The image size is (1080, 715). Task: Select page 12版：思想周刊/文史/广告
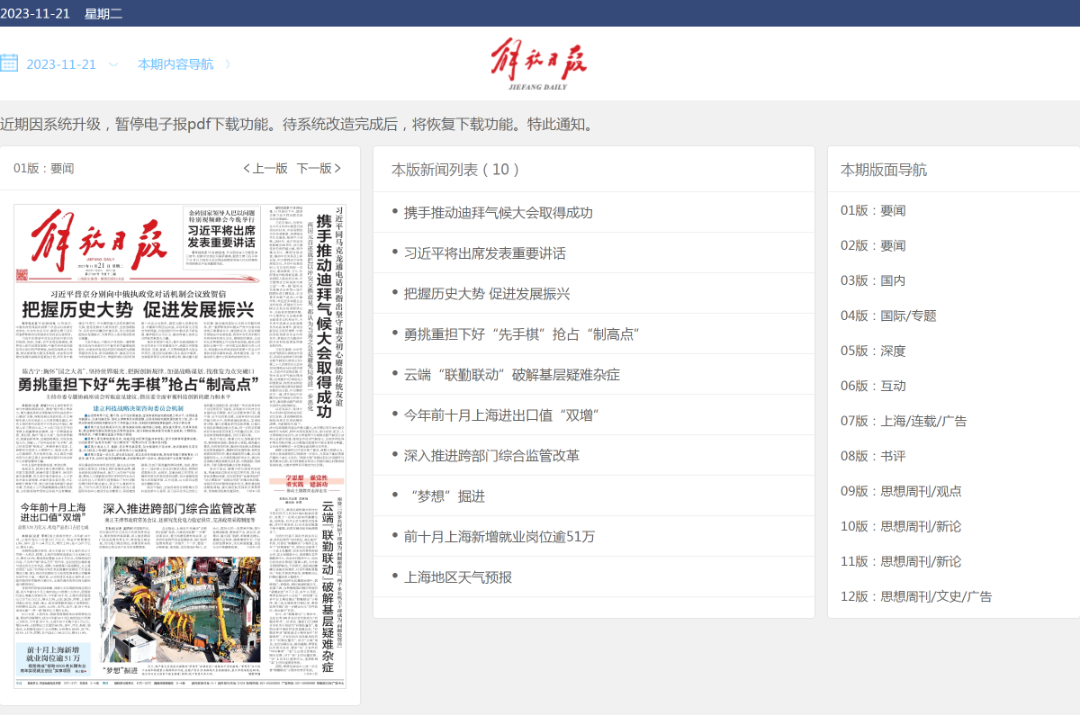915,597
